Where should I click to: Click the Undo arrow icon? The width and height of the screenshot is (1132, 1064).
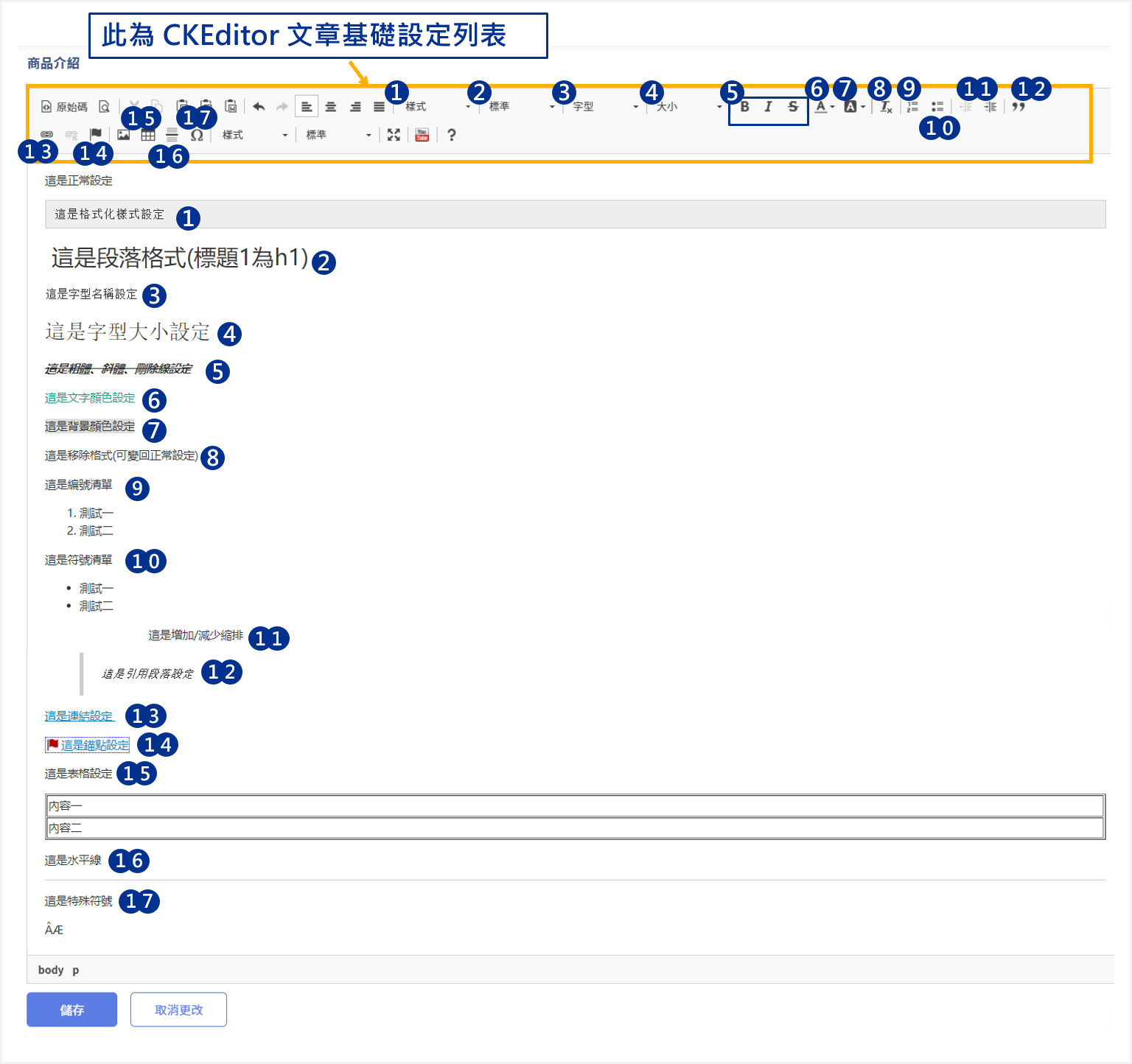[259, 107]
